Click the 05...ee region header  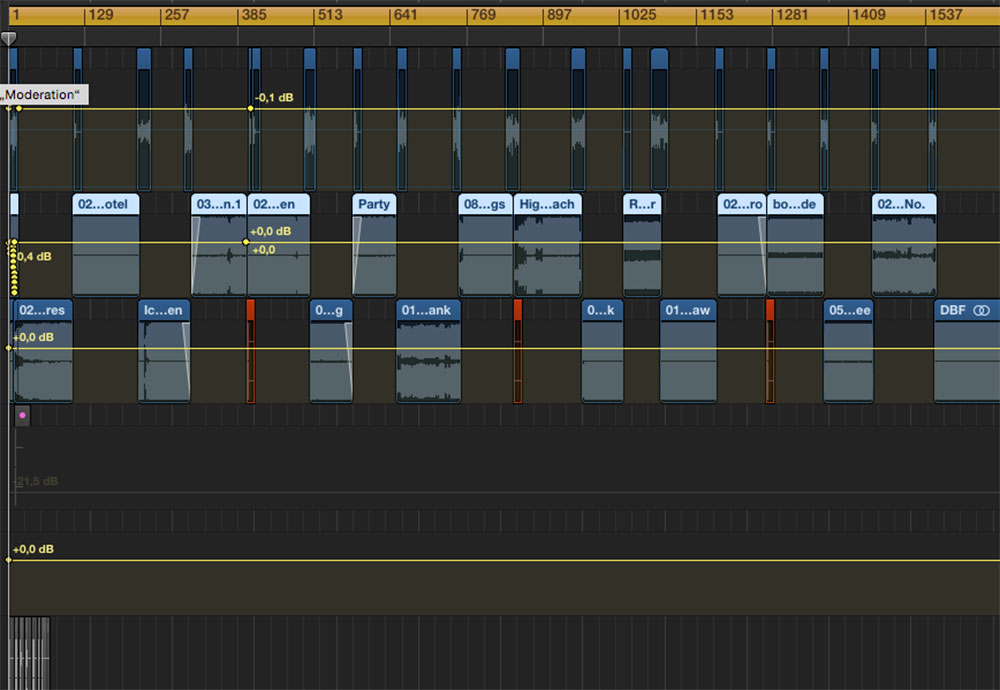pos(848,311)
